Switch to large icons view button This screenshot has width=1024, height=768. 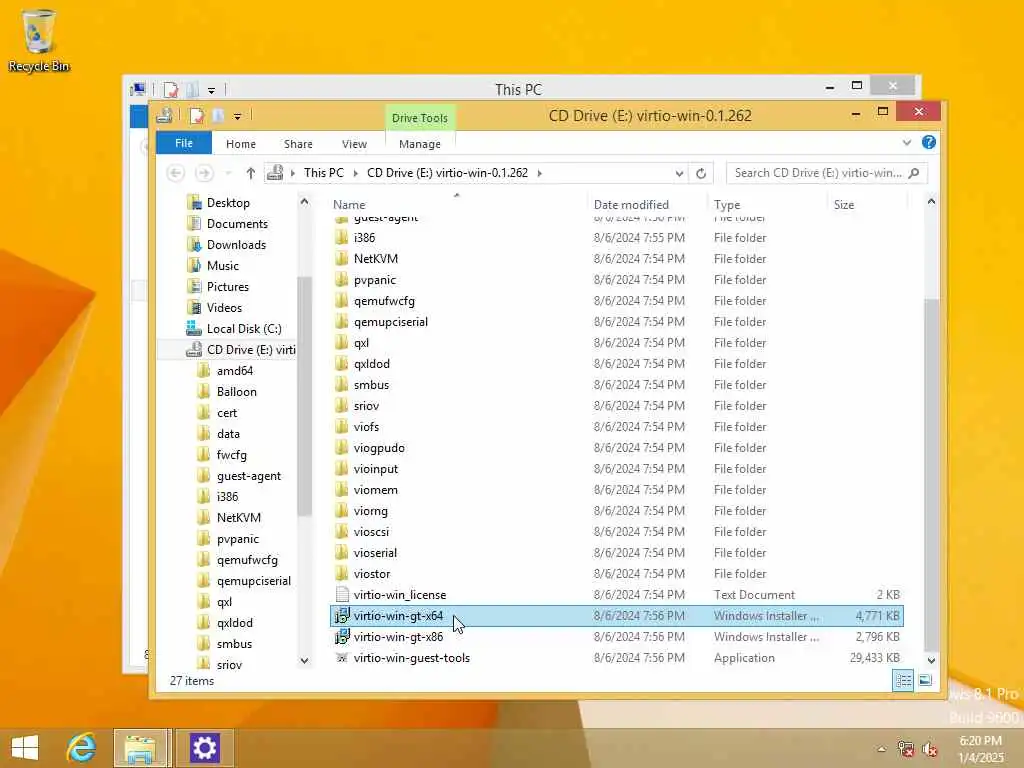point(925,681)
